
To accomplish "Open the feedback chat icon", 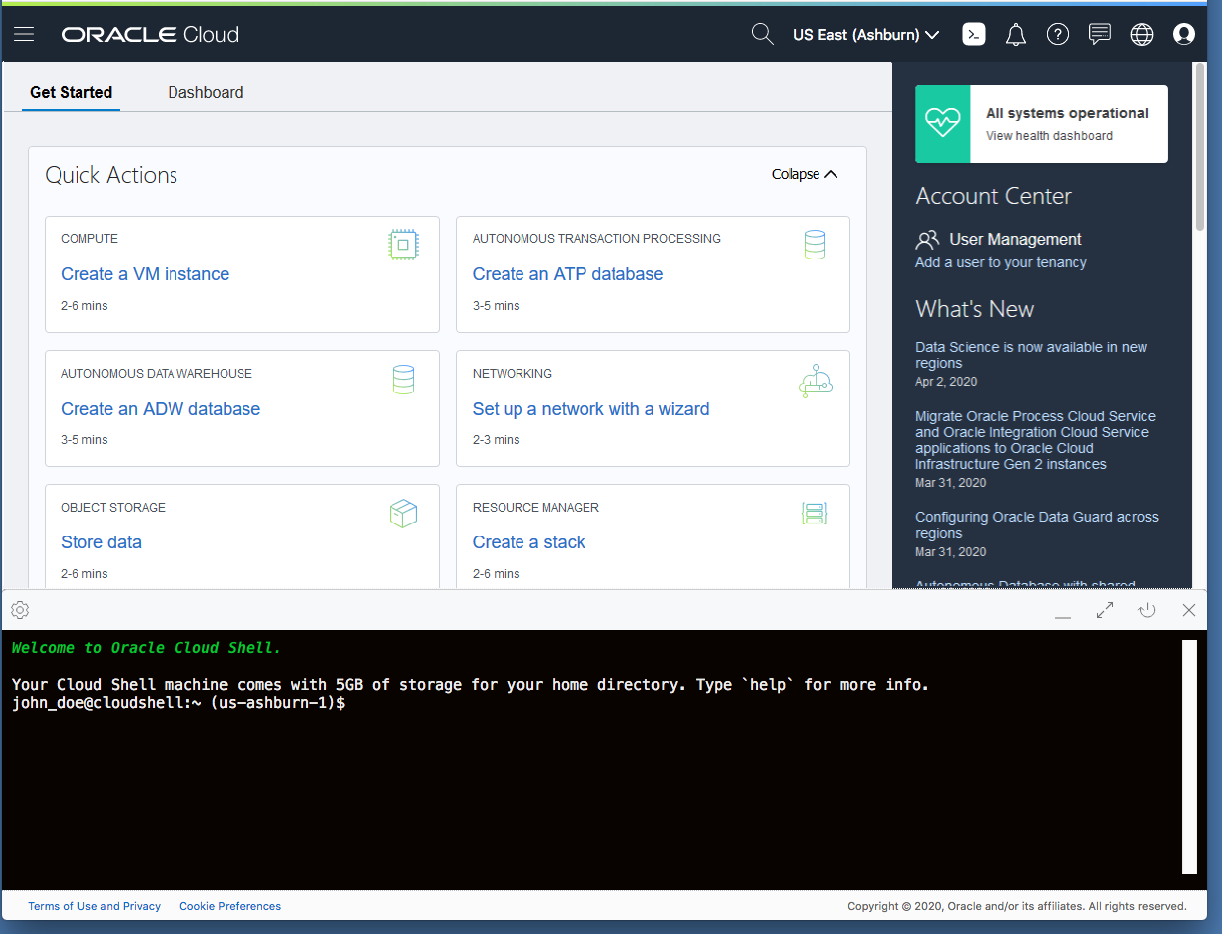I will [1099, 34].
